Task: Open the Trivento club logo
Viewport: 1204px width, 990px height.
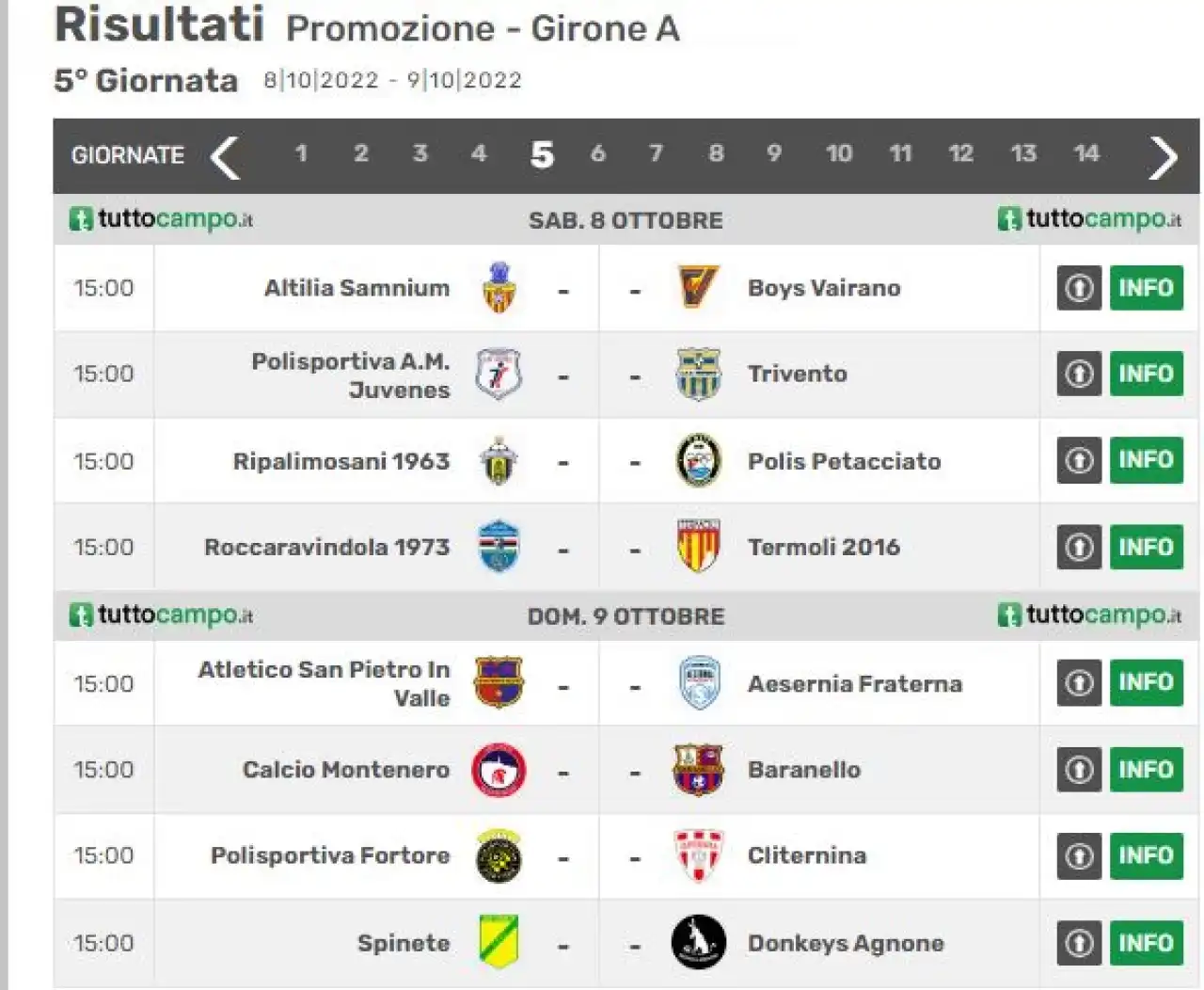Action: 698,374
